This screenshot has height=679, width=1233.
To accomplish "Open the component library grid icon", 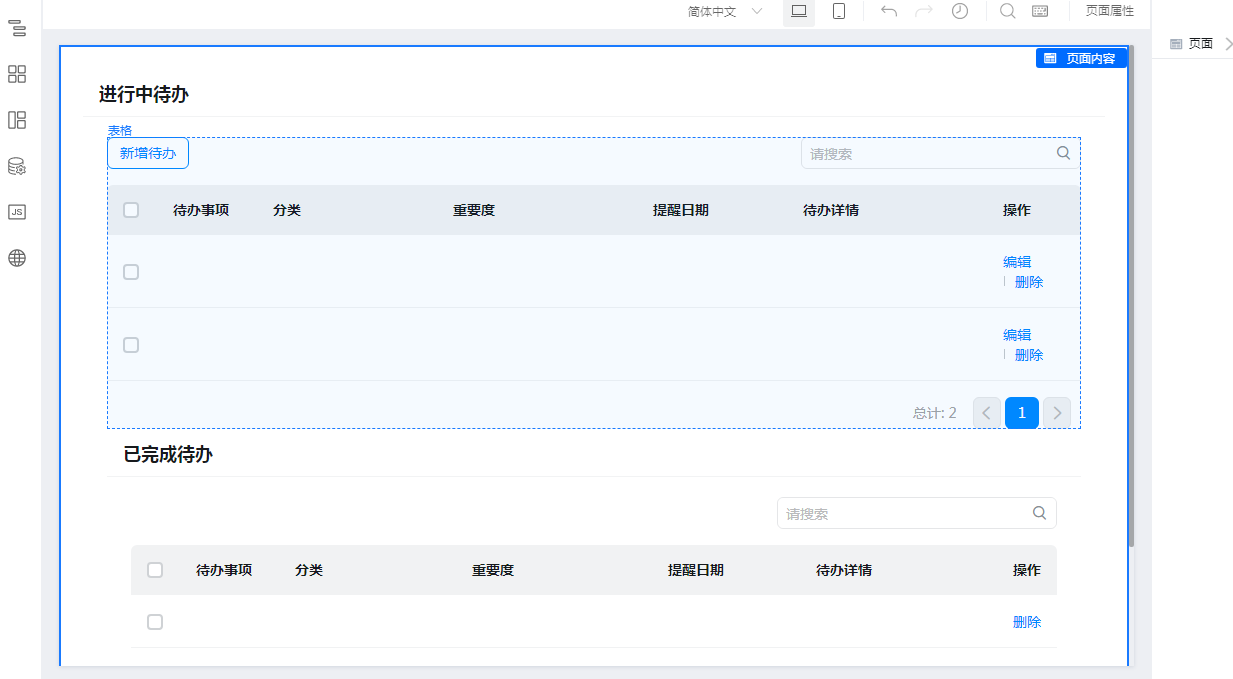I will (x=17, y=74).
